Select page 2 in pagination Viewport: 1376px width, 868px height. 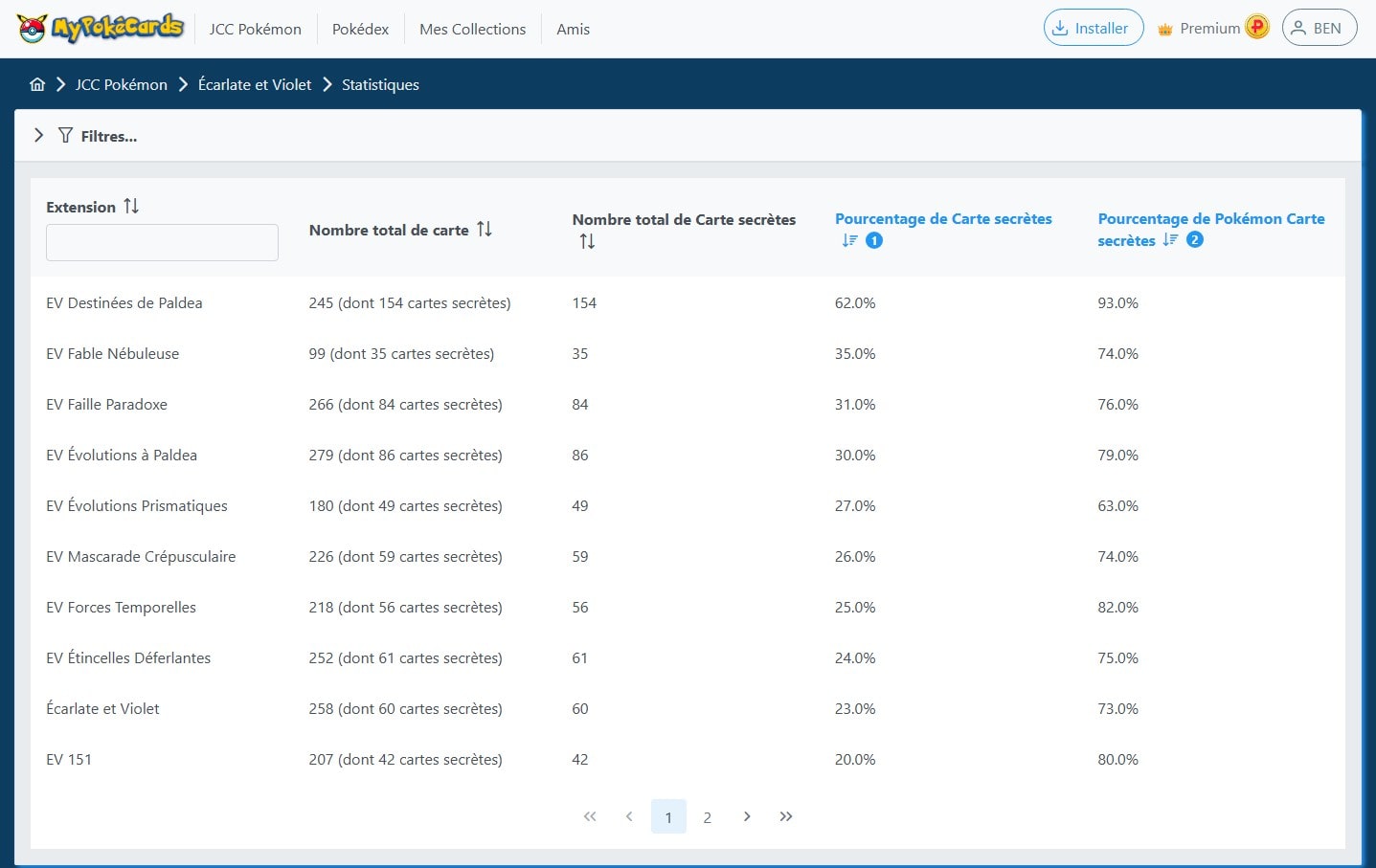click(708, 816)
